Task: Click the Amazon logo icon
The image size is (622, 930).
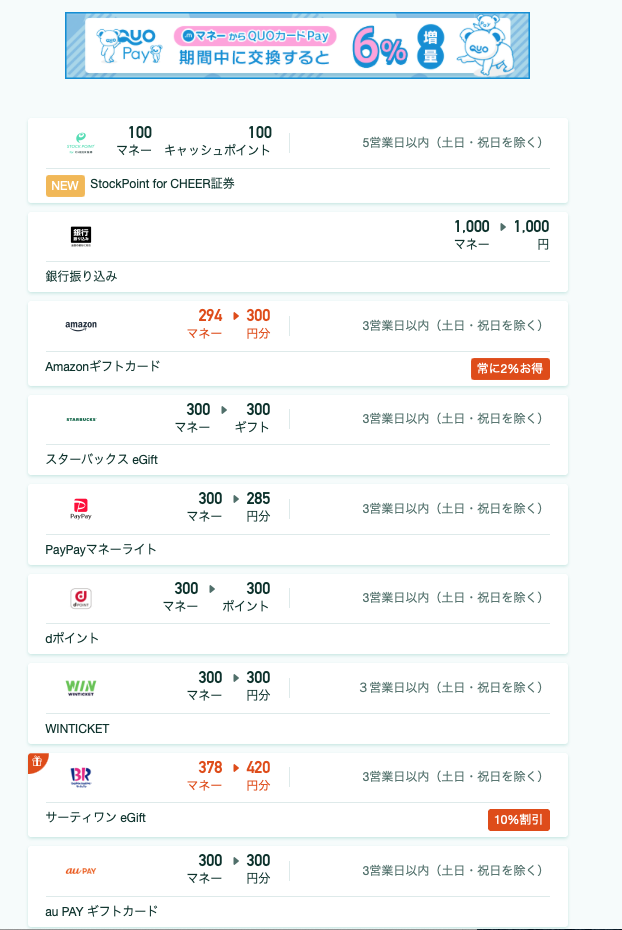Action: pyautogui.click(x=81, y=325)
